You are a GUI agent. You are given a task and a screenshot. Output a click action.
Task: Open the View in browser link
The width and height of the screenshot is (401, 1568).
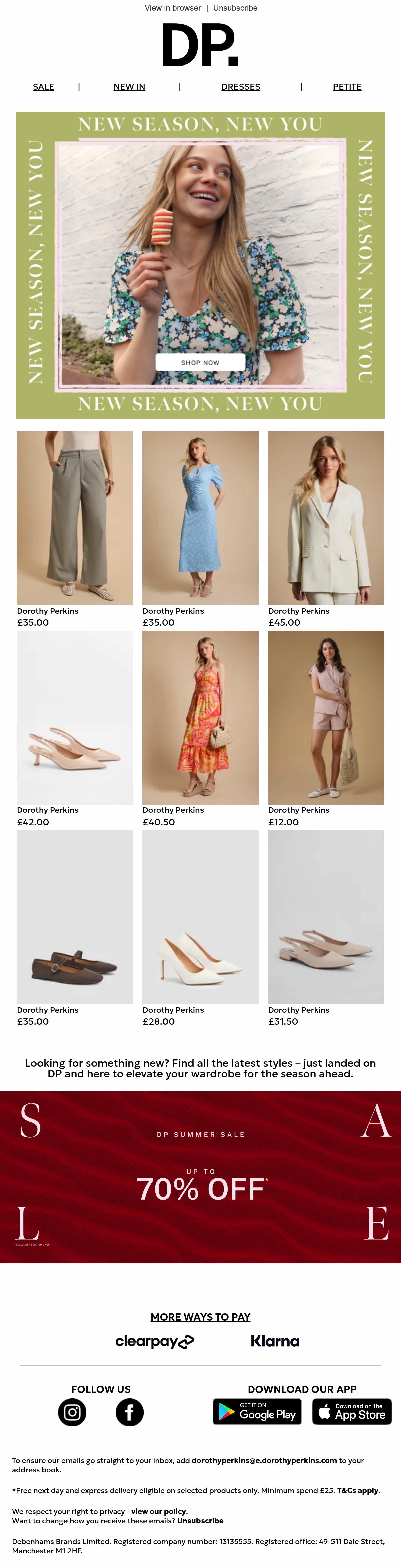173,8
